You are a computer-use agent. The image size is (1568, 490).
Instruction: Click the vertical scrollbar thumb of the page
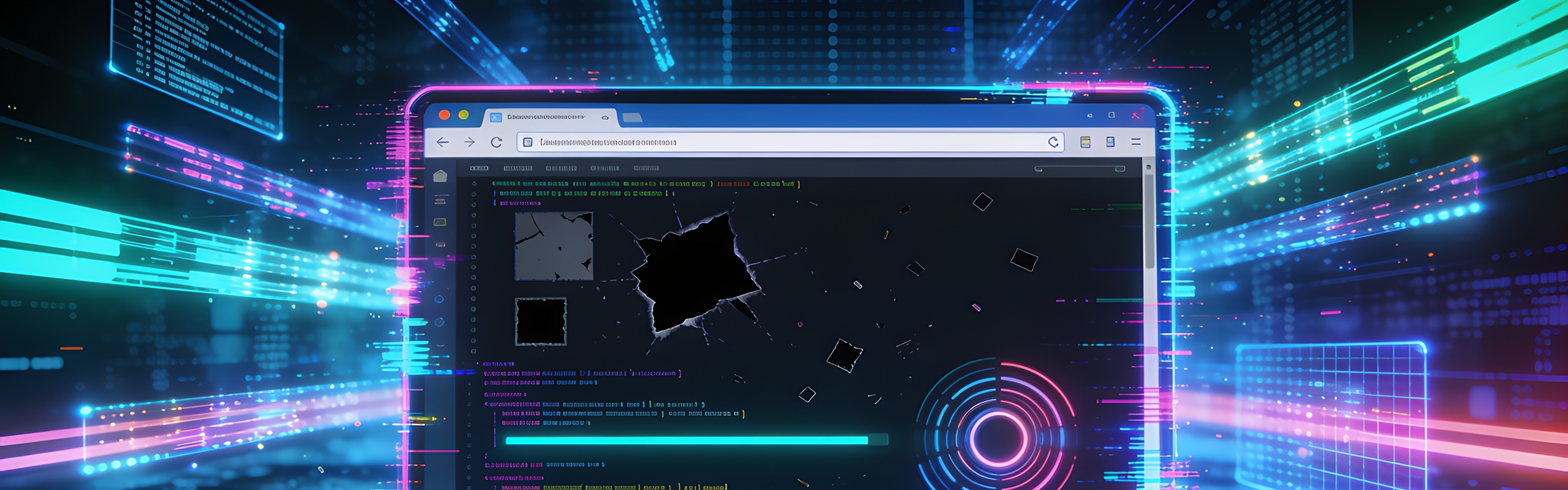click(x=1149, y=222)
